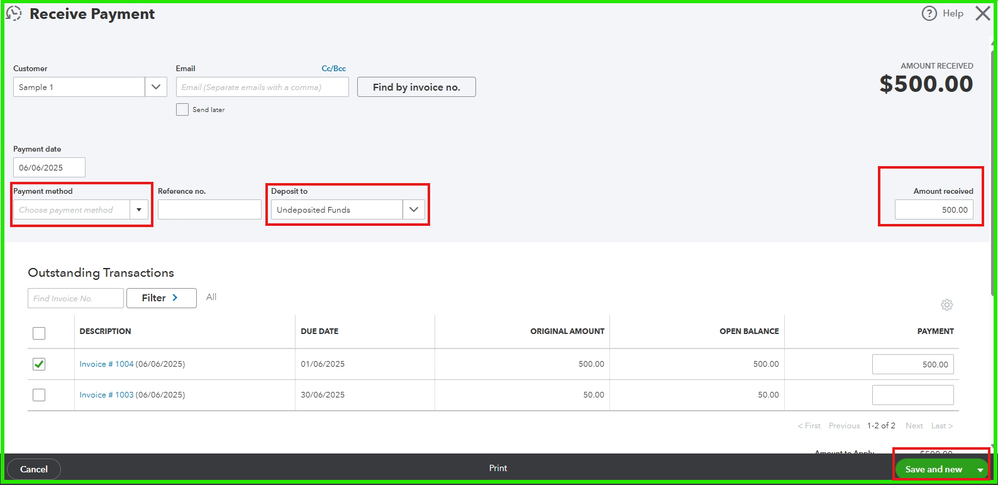The image size is (998, 485).
Task: Click the First pagination link
Action: tap(809, 426)
